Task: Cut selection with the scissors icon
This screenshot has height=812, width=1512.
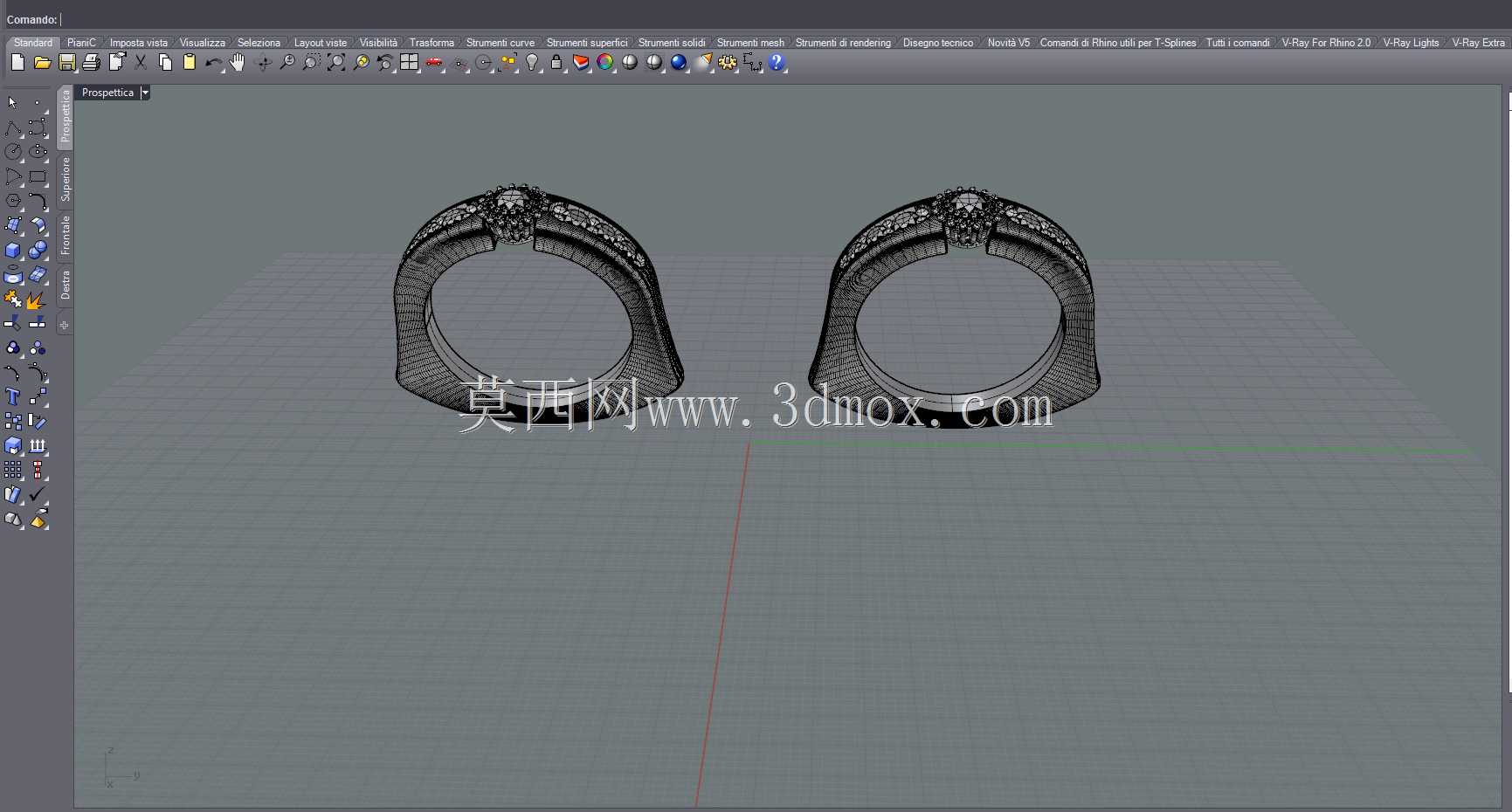Action: pos(141,62)
